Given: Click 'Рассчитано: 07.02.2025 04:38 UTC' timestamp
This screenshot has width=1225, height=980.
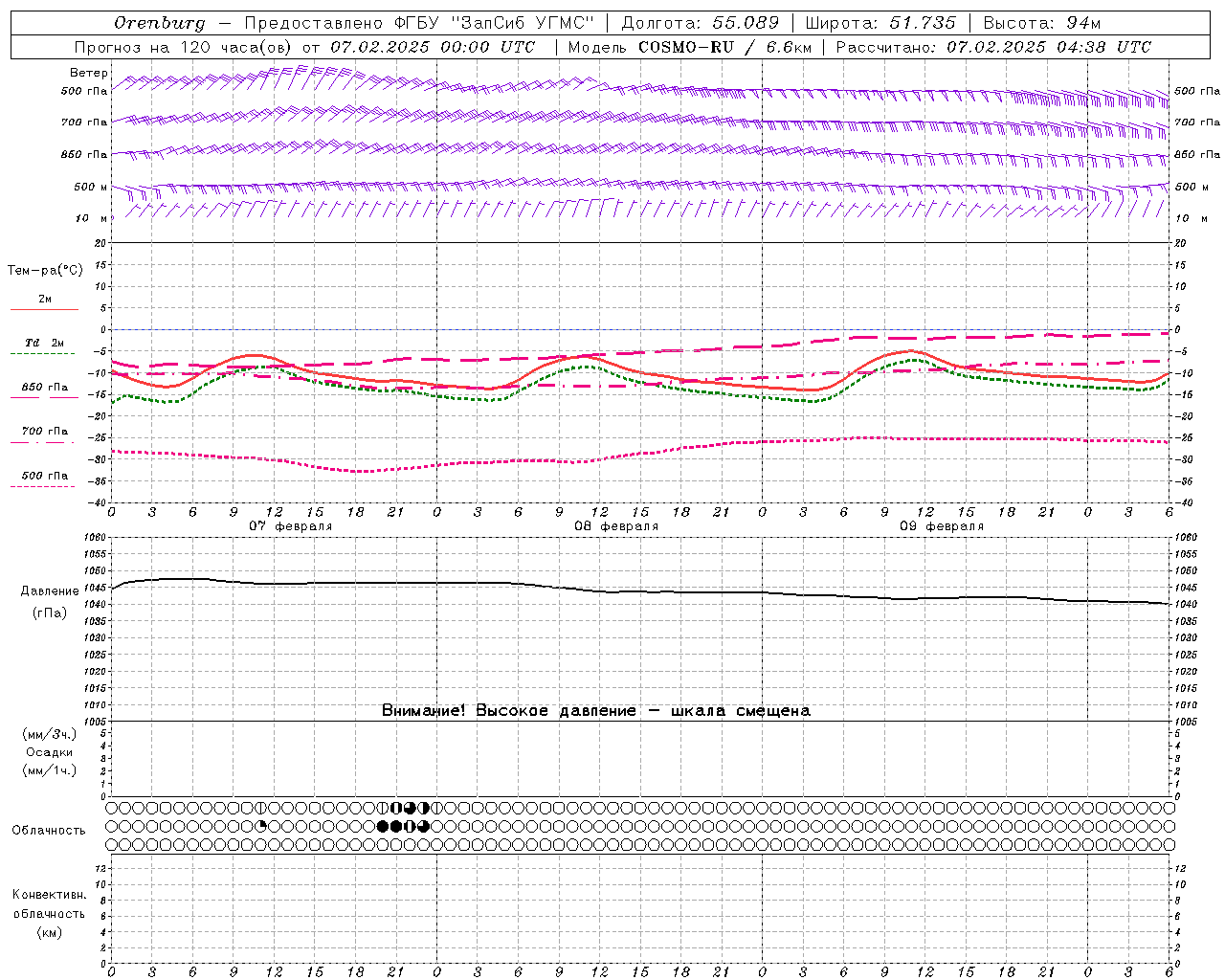Looking at the screenshot, I should click(993, 47).
